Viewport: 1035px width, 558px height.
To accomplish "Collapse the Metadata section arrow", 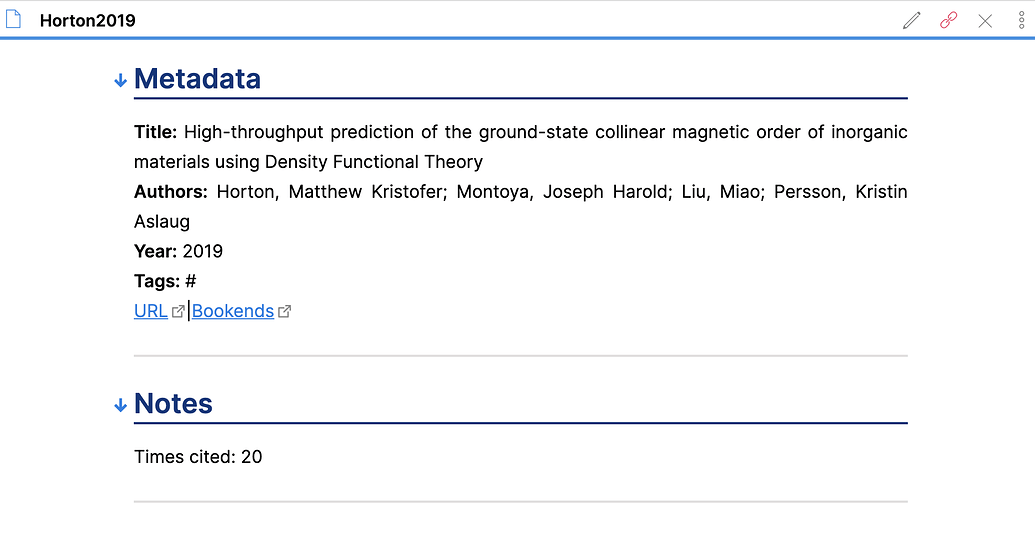I will point(120,80).
